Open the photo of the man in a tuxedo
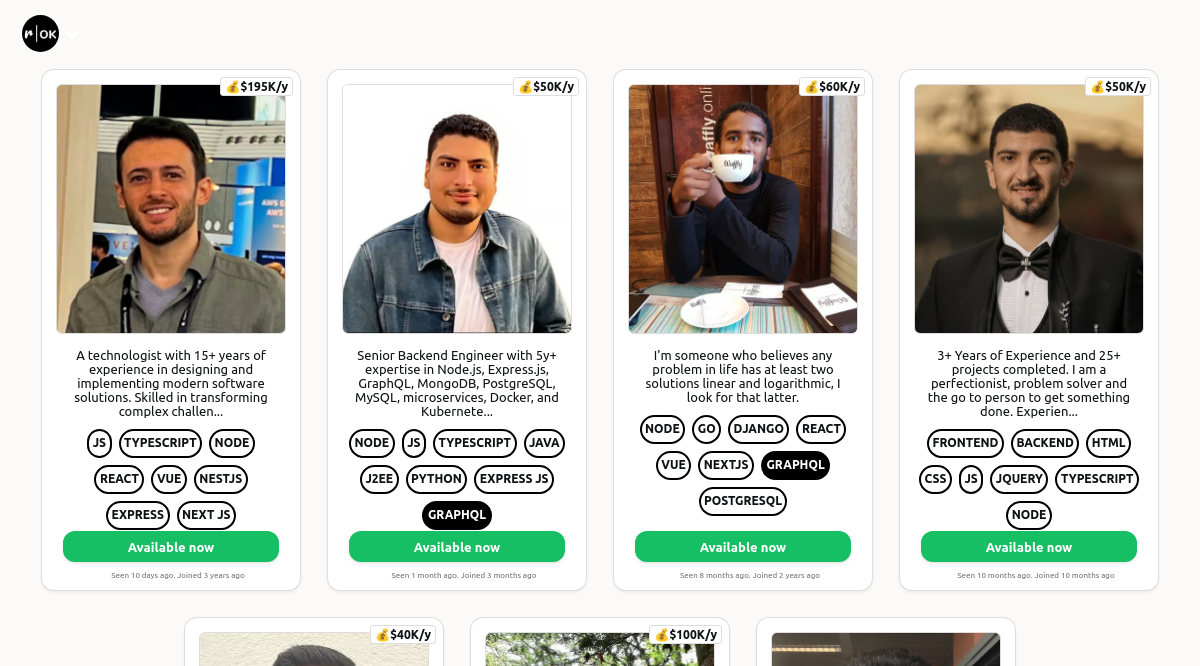This screenshot has width=1200, height=666. click(1029, 209)
